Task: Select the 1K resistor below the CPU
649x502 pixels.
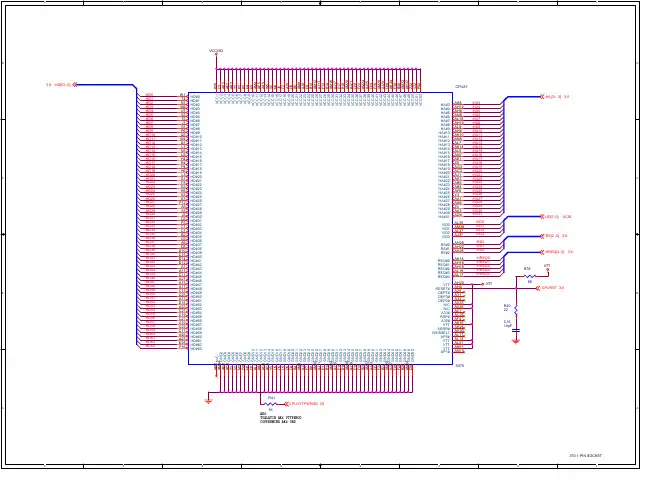Action: click(x=270, y=404)
